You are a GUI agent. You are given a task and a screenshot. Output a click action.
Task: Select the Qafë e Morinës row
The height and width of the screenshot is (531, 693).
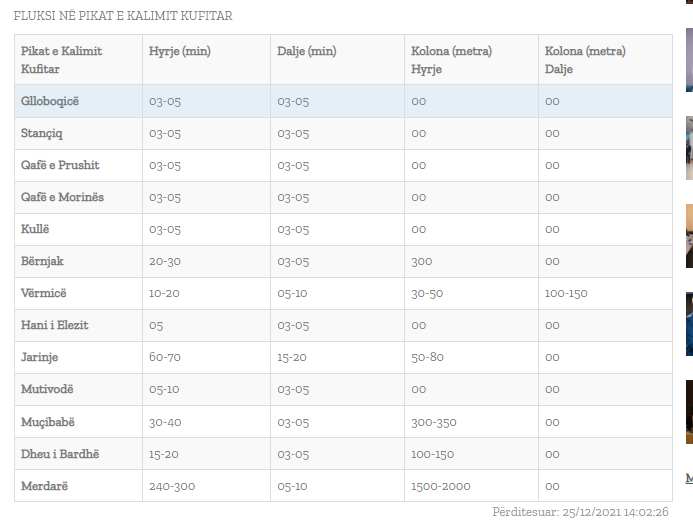[62, 197]
